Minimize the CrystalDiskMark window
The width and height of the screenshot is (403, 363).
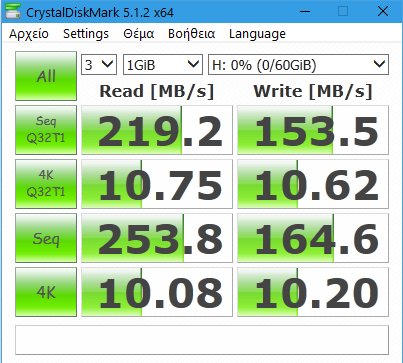(305, 12)
